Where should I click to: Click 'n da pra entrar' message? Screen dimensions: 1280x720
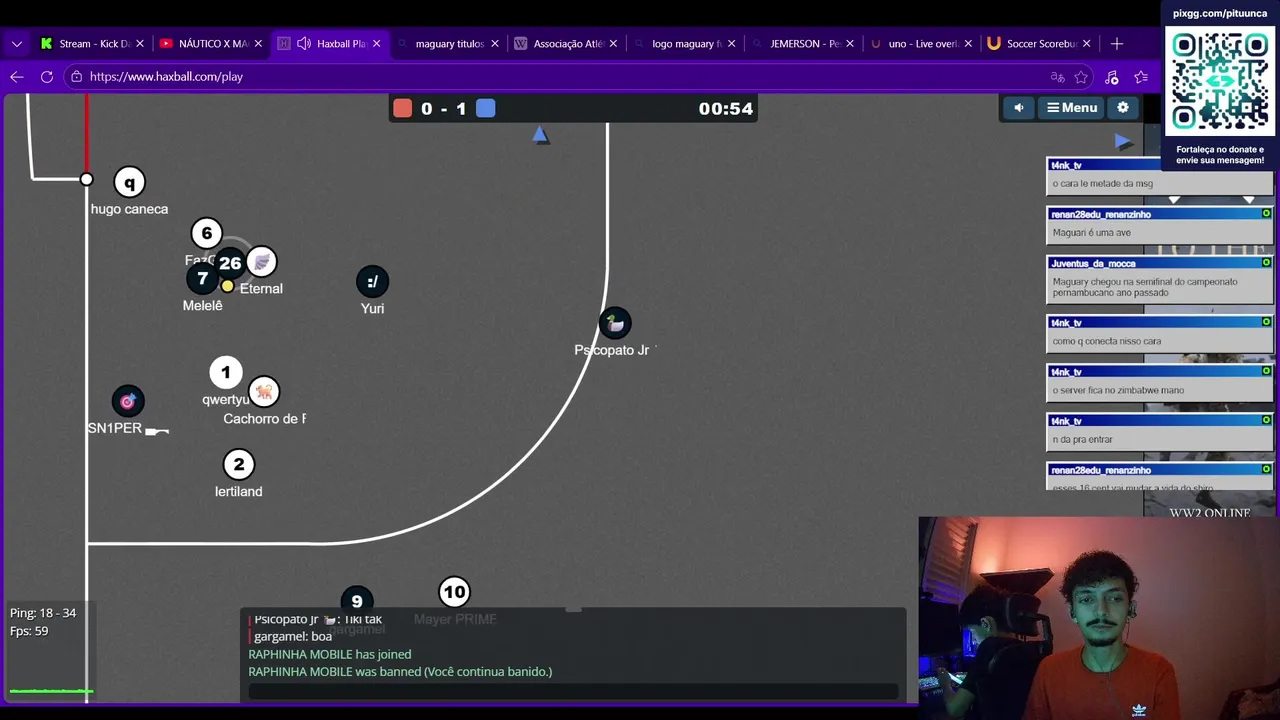pos(1160,432)
